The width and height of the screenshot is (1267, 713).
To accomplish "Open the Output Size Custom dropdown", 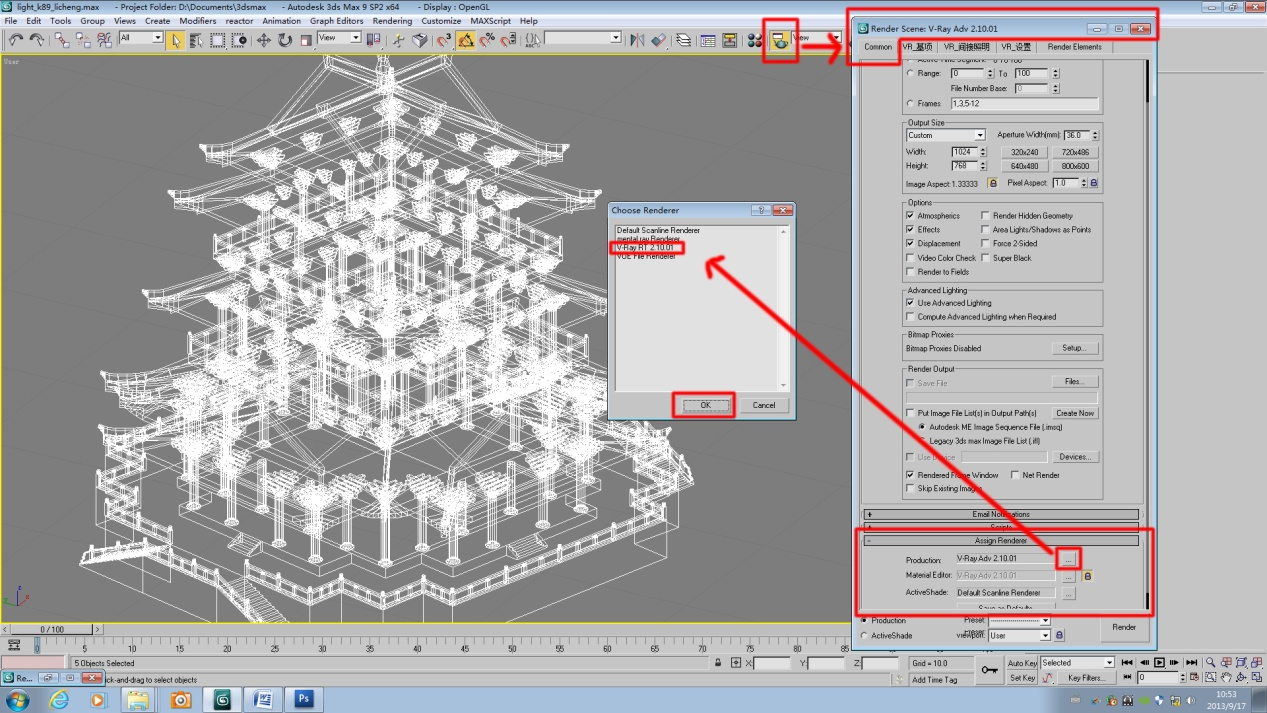I will (946, 135).
